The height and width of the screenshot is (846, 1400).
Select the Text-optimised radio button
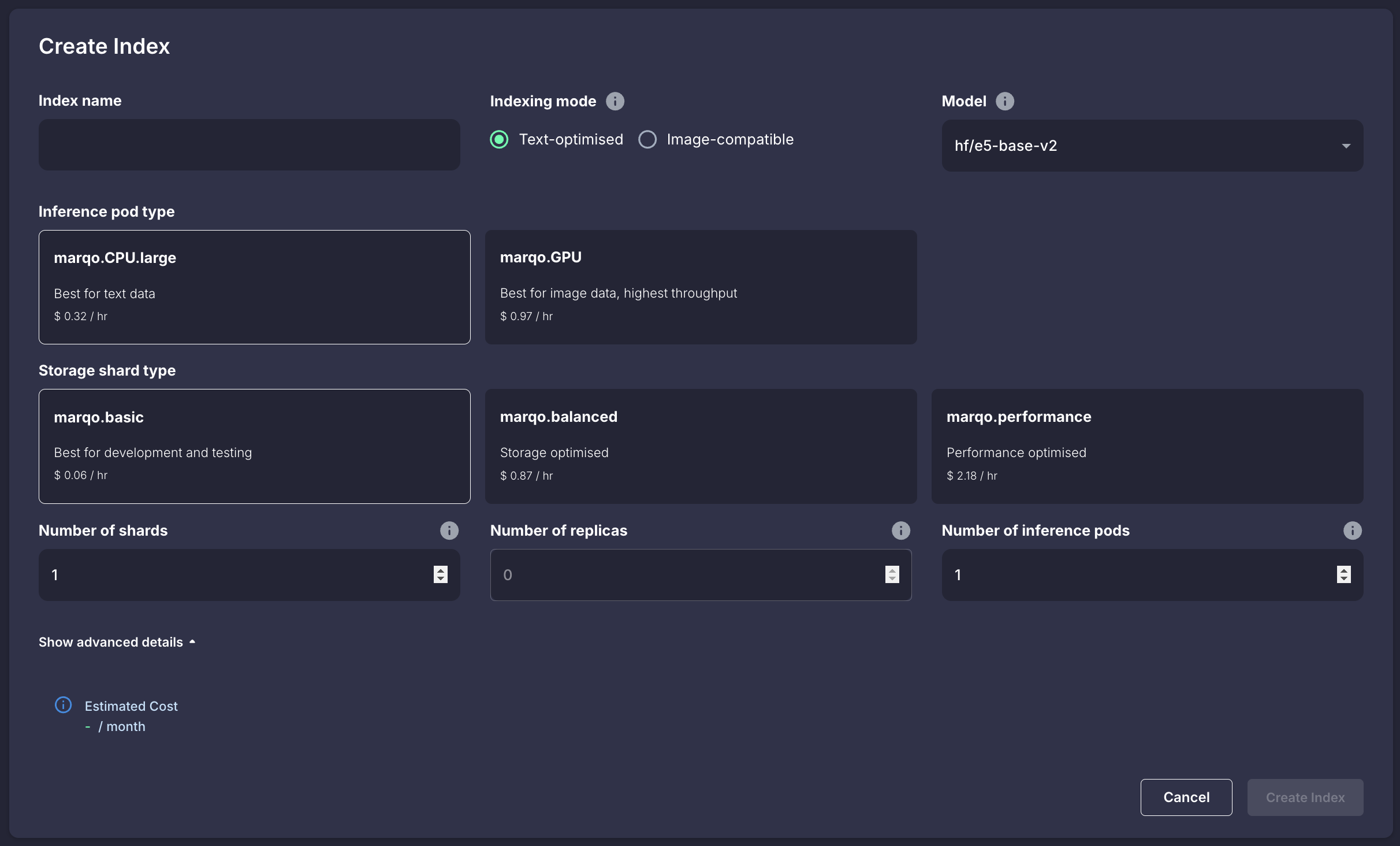500,139
